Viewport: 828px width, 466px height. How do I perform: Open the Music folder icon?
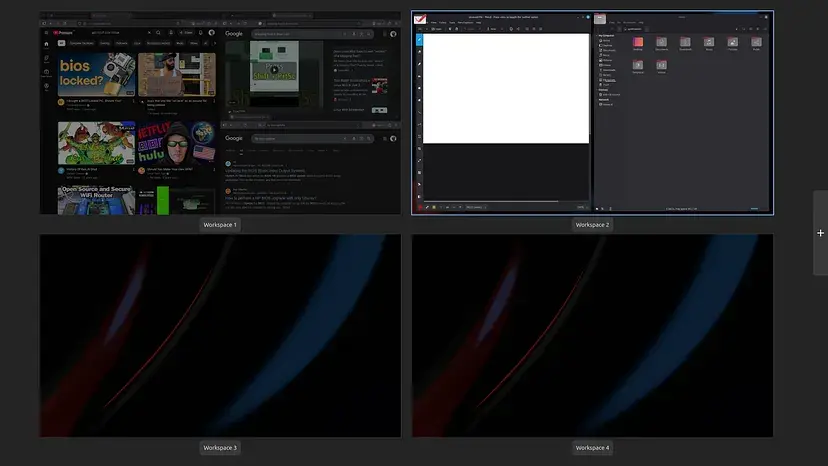click(709, 43)
